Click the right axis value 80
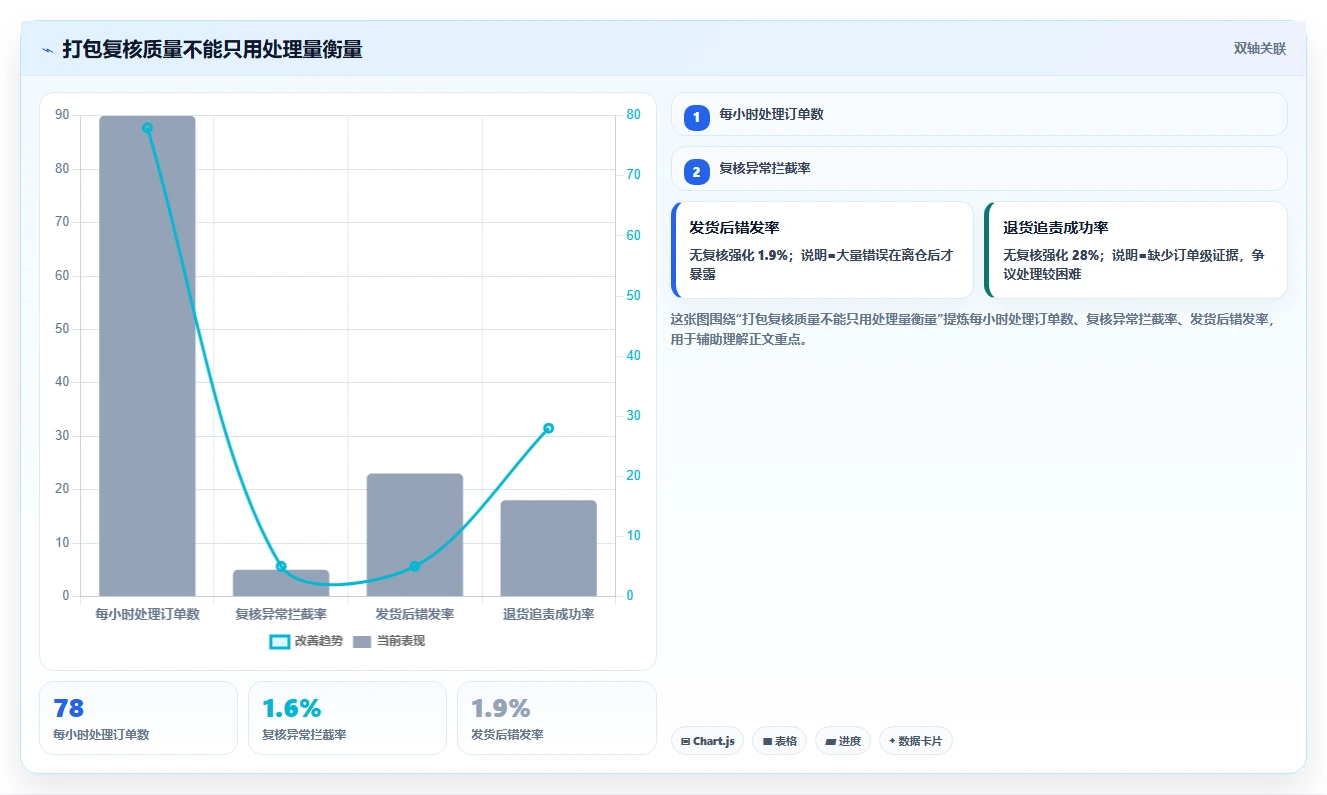This screenshot has width=1327, height=795. coord(633,115)
